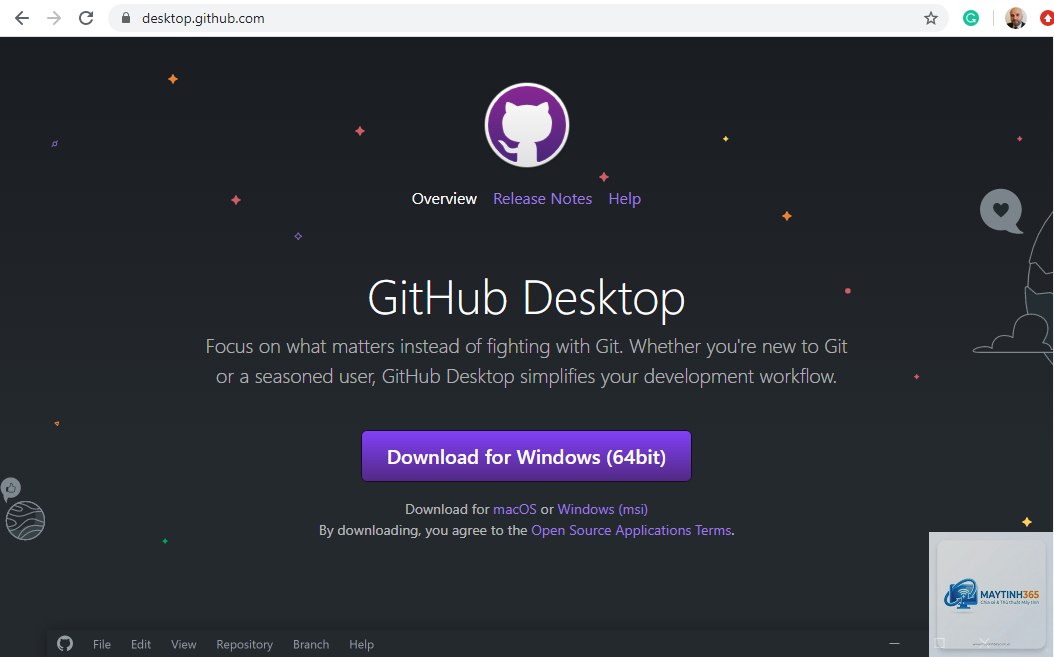The height and width of the screenshot is (657, 1054).
Task: Open Repository menu in app preview
Action: (245, 644)
